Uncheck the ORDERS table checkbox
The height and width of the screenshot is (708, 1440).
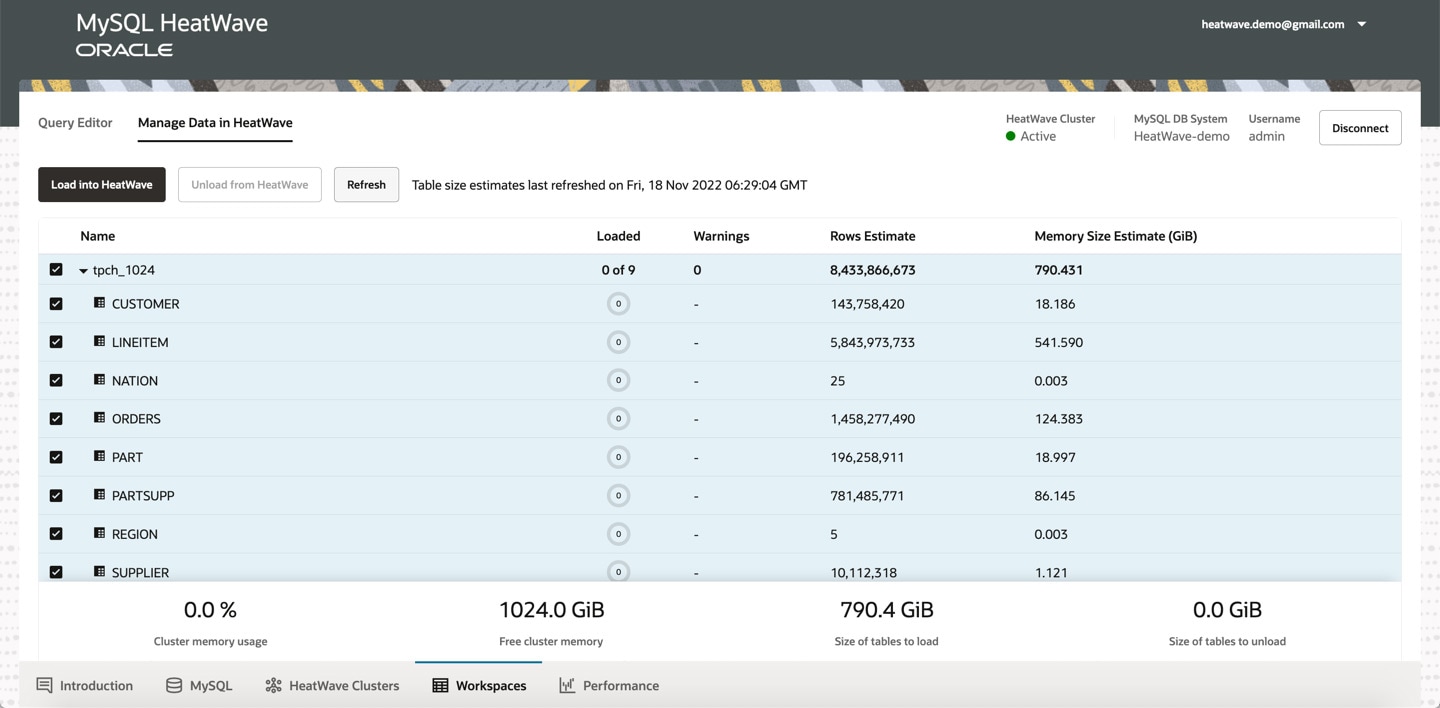(x=56, y=418)
